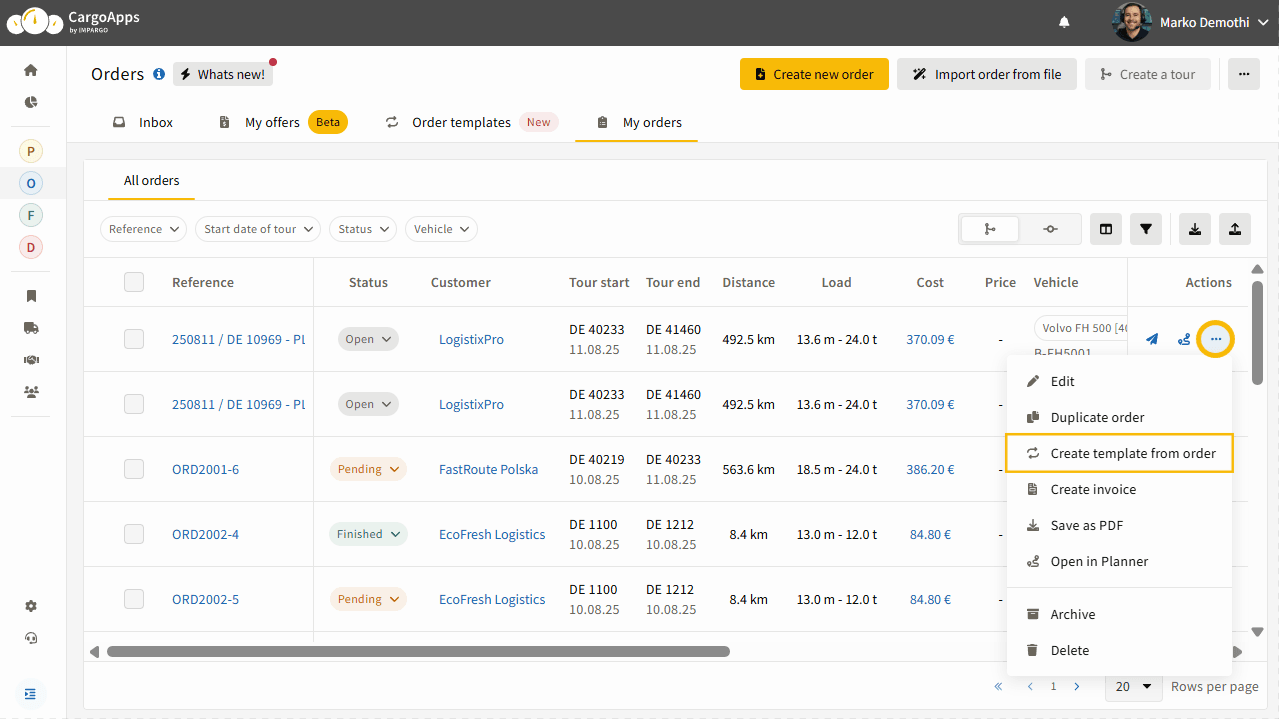Open the Home icon in sidebar
The image size is (1279, 719).
click(x=31, y=70)
